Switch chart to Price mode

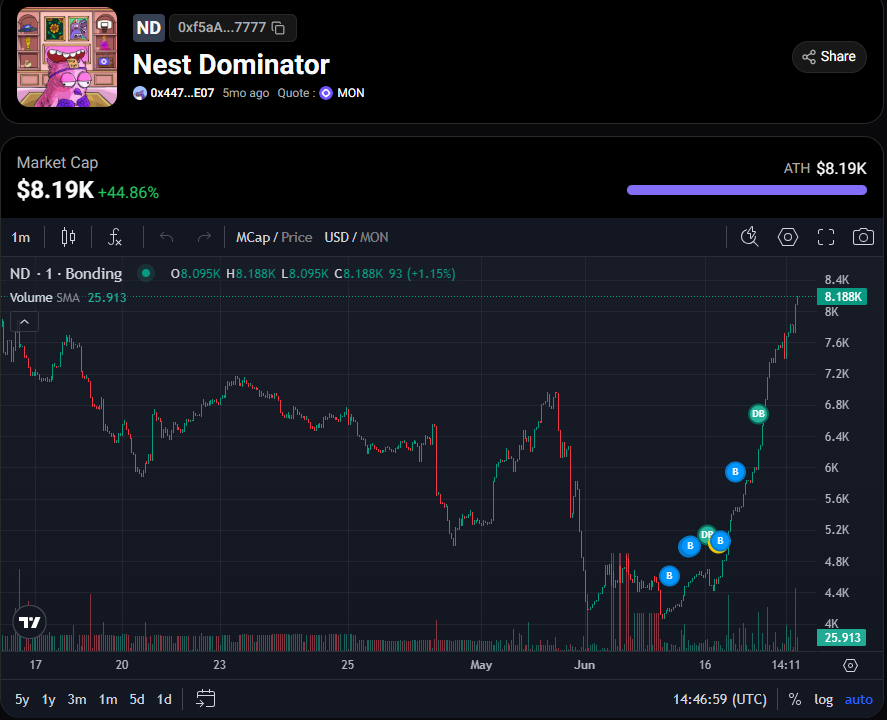coord(297,237)
